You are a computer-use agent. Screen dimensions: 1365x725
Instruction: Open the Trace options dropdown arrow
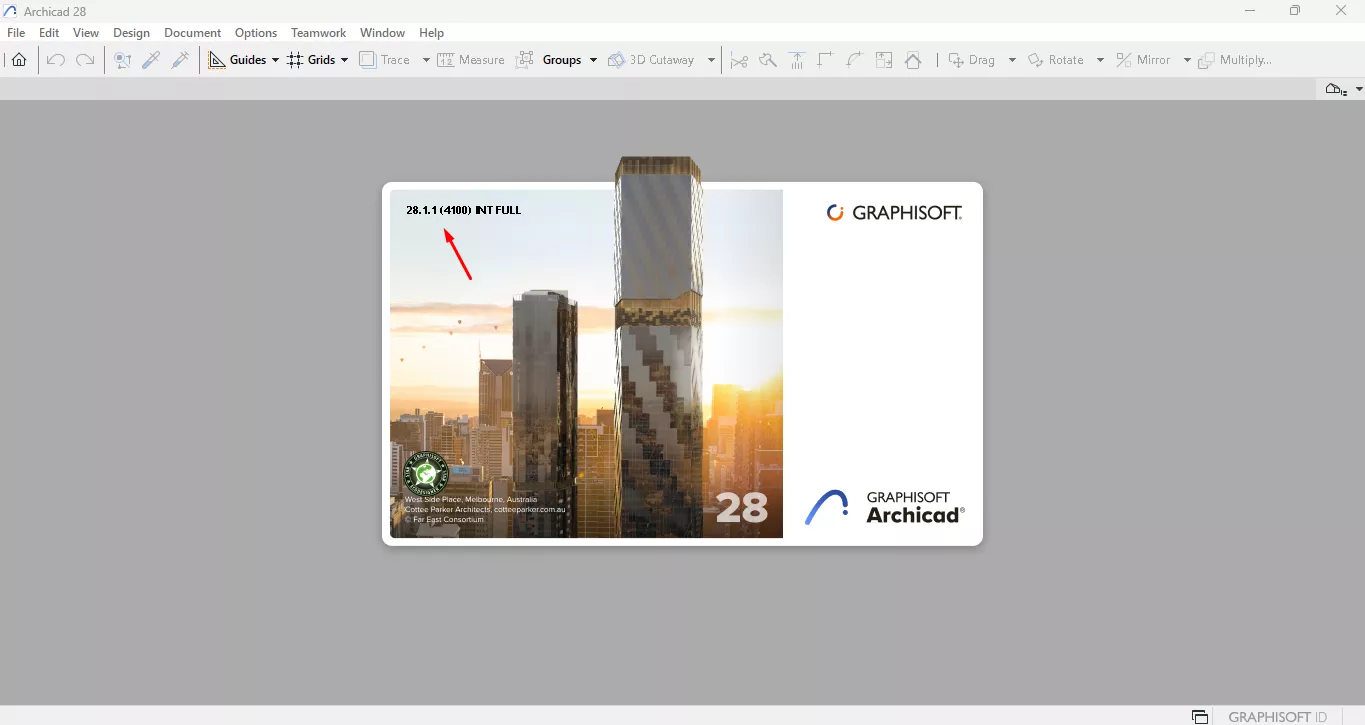(425, 60)
